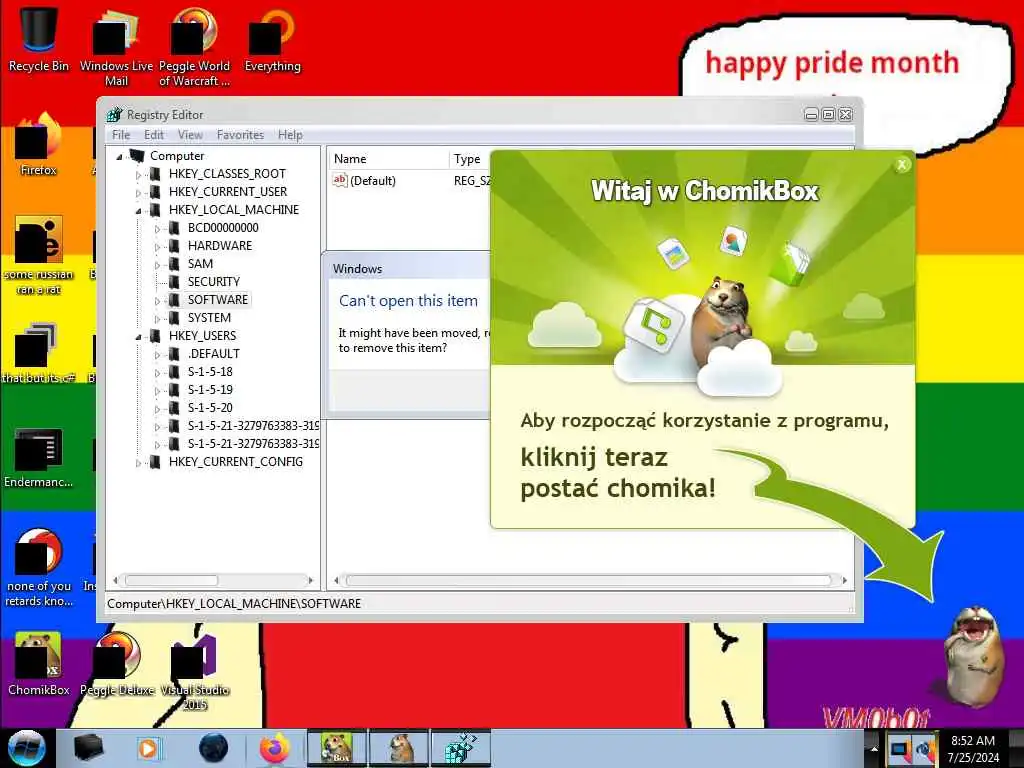Open 'that but its c#' desktop icon
Viewport: 1024px width, 768px height.
[38, 353]
